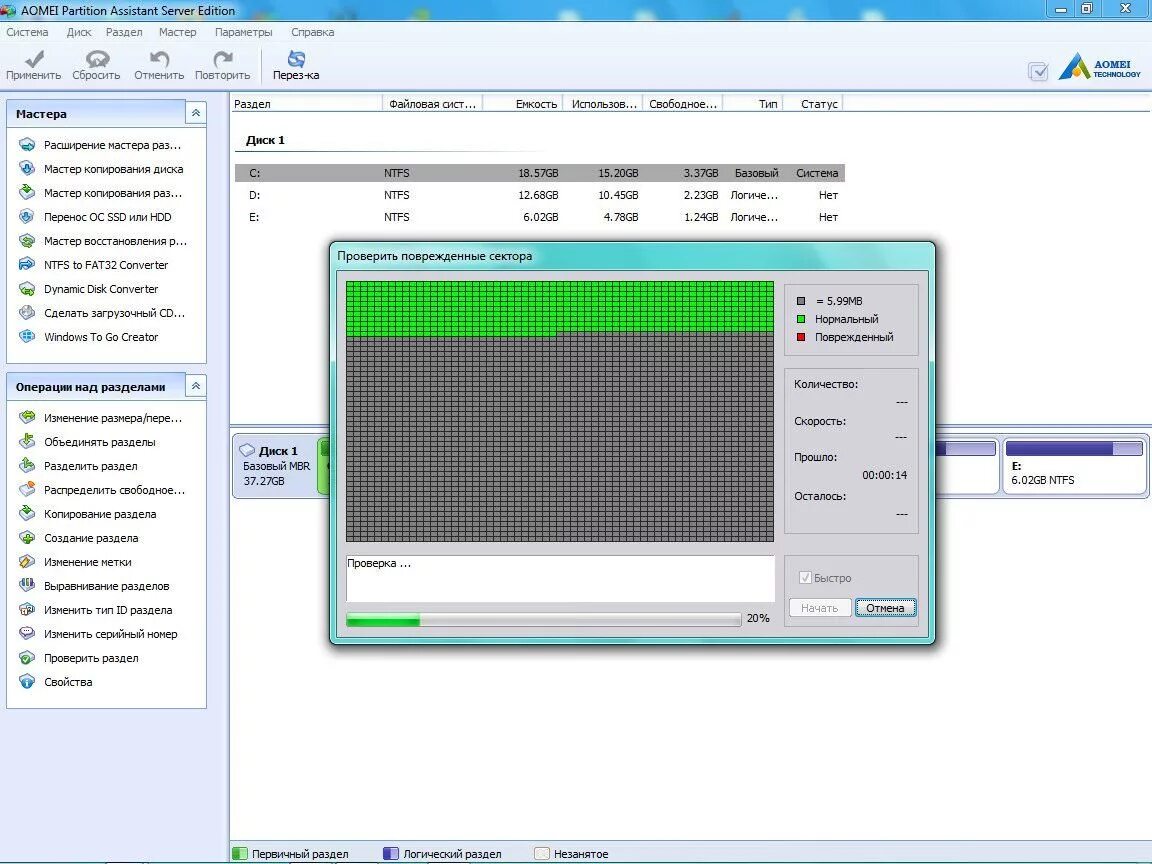Click the Повторить (Redo) toolbar icon
The width and height of the screenshot is (1152, 864).
point(223,59)
